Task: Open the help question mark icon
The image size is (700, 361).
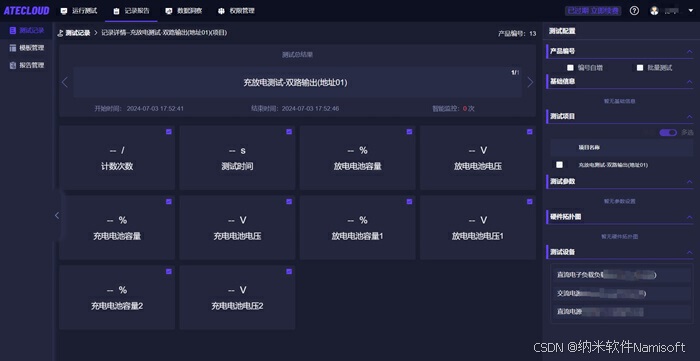Action: click(x=634, y=11)
